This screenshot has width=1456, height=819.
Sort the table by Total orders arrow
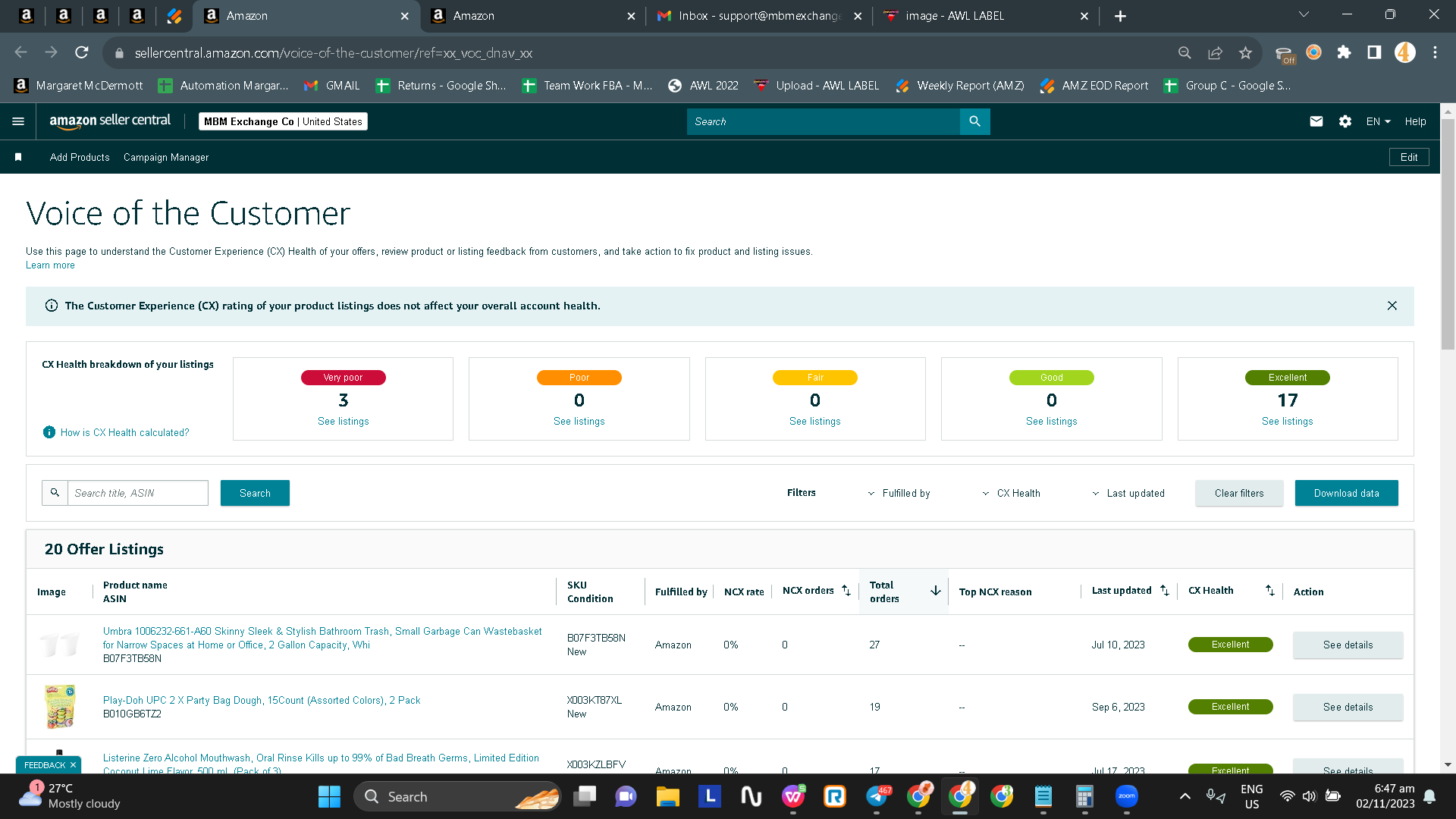pos(936,591)
